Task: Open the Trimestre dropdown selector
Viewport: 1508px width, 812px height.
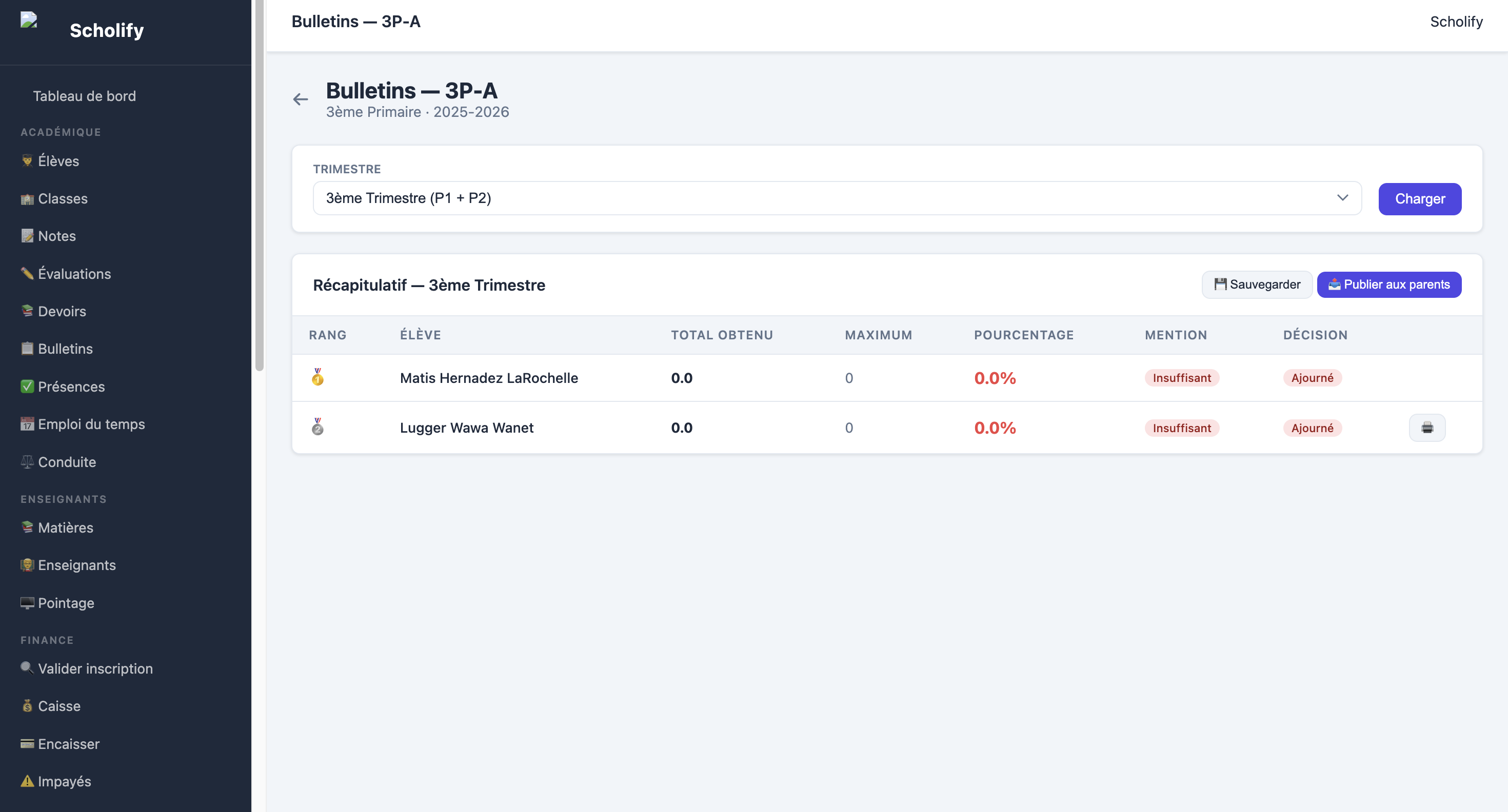Action: 837,198
